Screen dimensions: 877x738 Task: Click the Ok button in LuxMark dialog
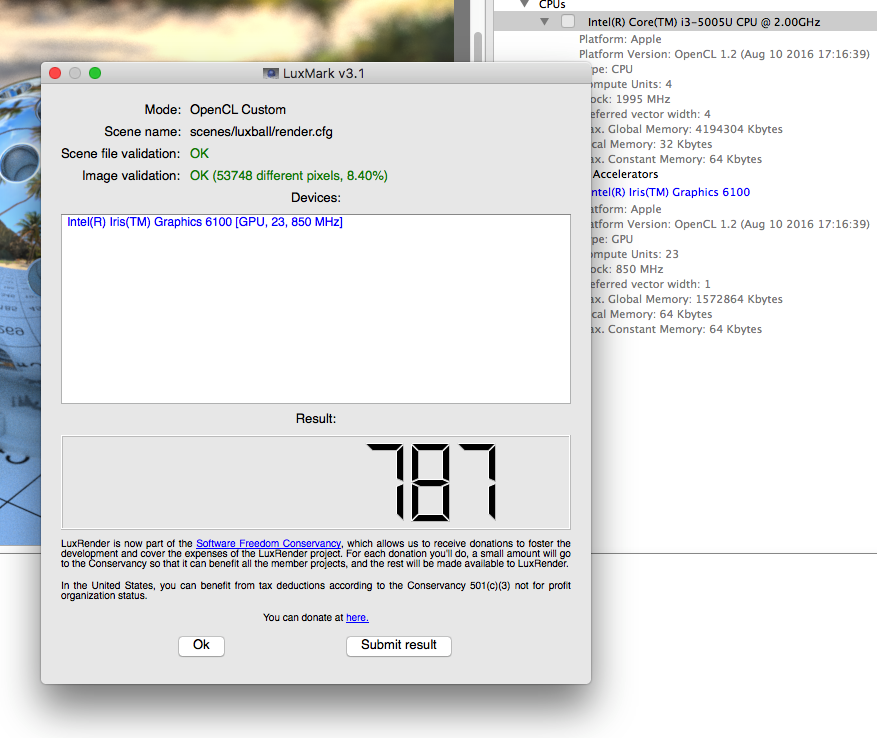[x=201, y=646]
